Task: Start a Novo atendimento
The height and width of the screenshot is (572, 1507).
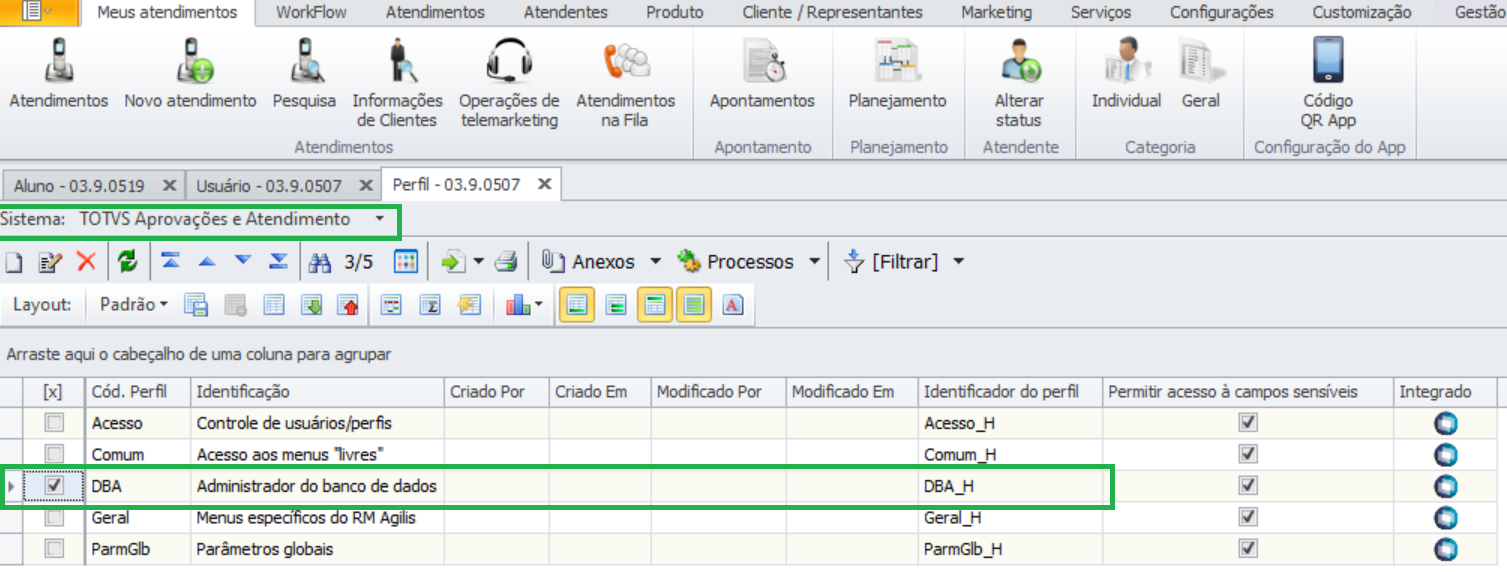Action: tap(190, 74)
